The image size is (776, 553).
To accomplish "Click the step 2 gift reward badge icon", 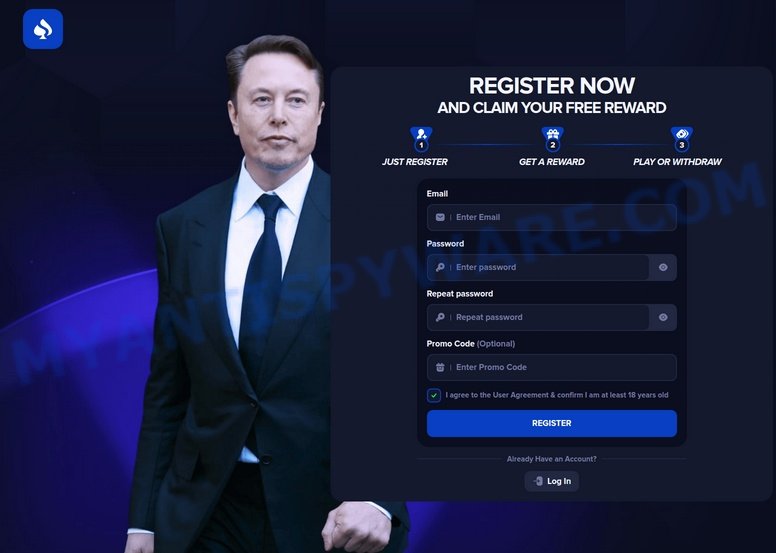I will (x=552, y=139).
